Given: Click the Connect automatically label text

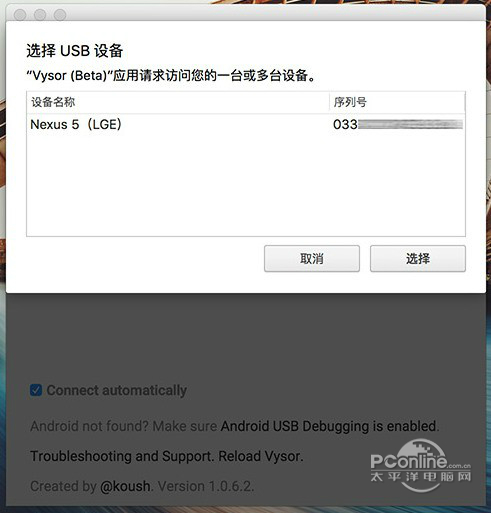Looking at the screenshot, I should click(x=117, y=390).
